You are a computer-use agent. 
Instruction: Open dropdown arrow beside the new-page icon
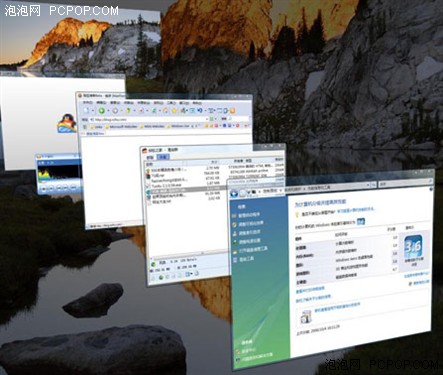[93, 111]
